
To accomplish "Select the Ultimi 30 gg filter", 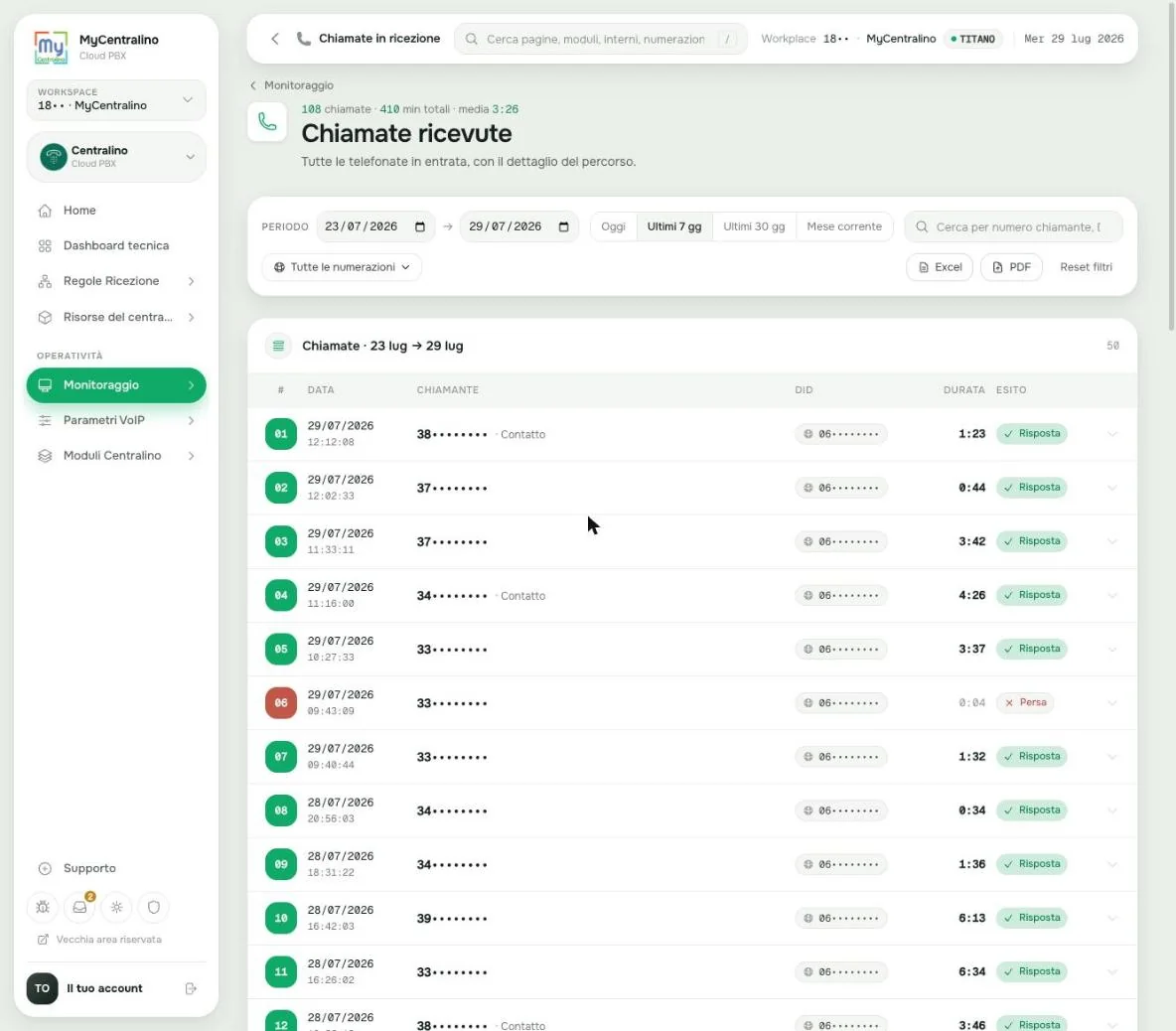I will (x=754, y=227).
